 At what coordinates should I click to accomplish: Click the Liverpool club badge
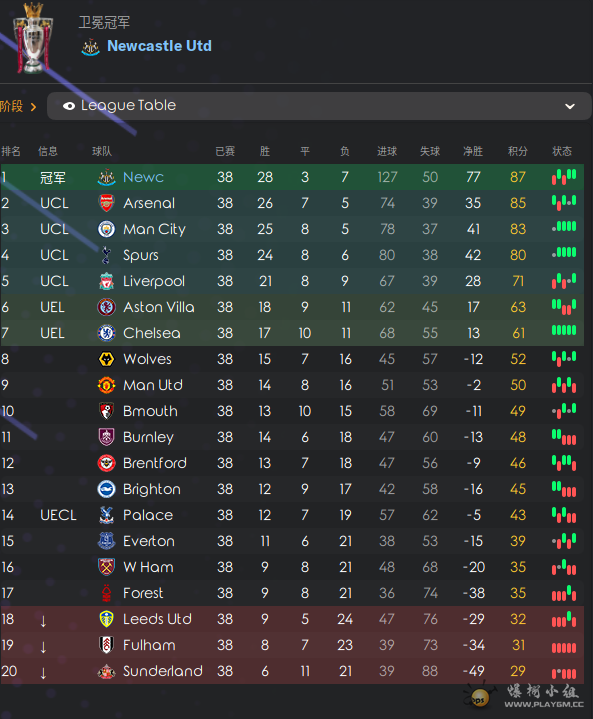[x=106, y=281]
